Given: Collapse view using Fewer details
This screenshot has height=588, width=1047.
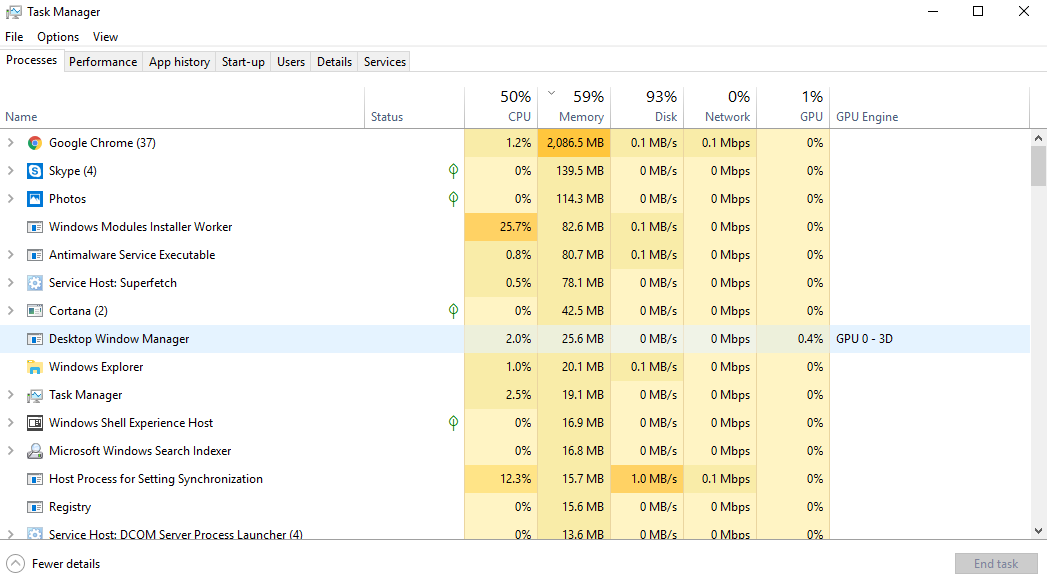Looking at the screenshot, I should pos(55,564).
